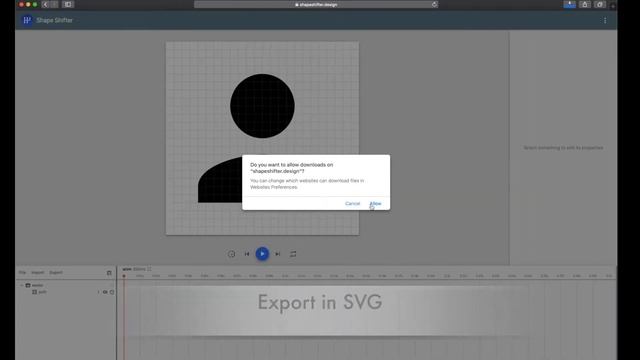Open the Export menu in the timeline panel
The height and width of the screenshot is (360, 640).
point(56,272)
